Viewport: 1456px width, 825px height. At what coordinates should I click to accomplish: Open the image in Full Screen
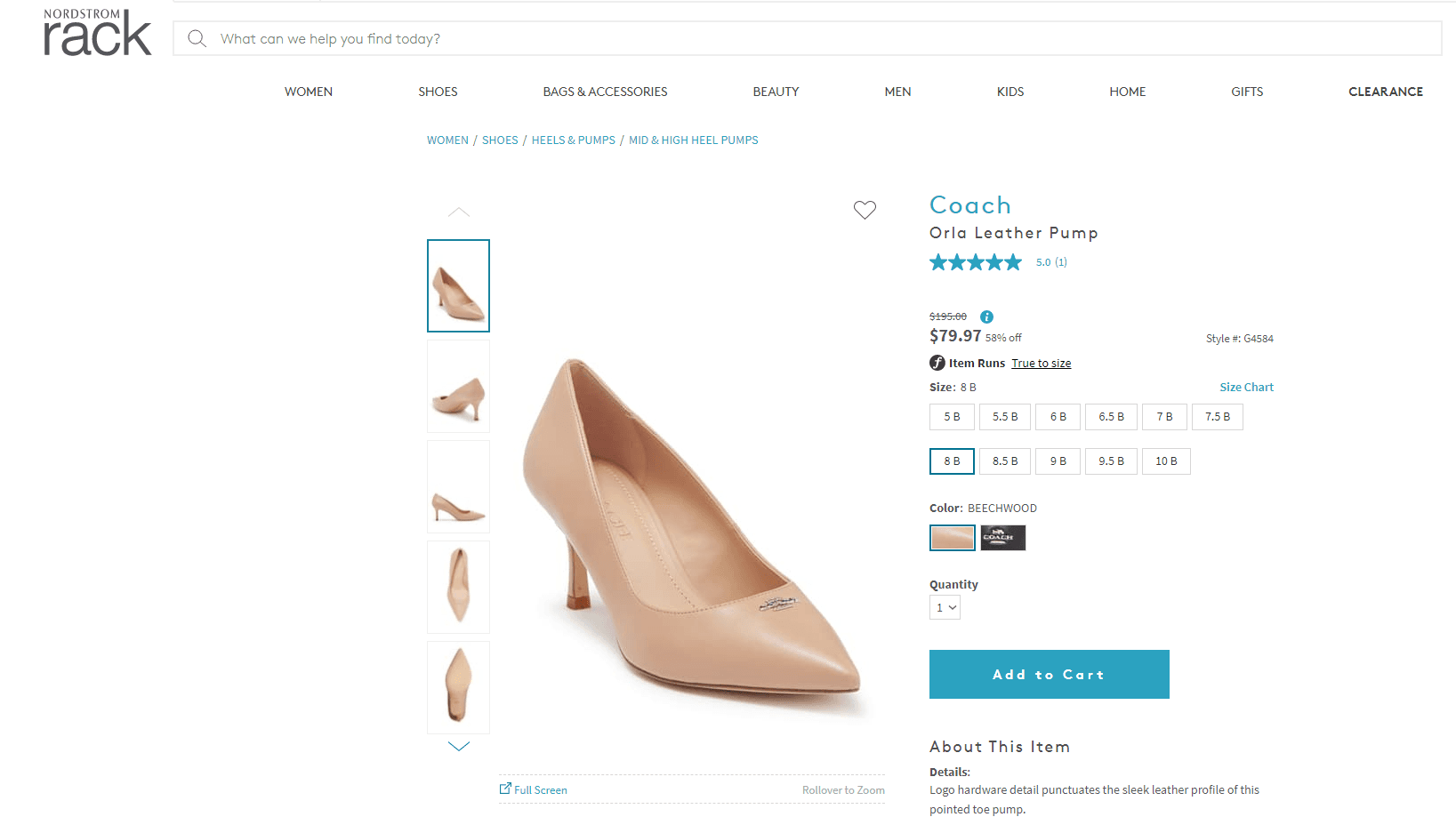click(x=533, y=789)
